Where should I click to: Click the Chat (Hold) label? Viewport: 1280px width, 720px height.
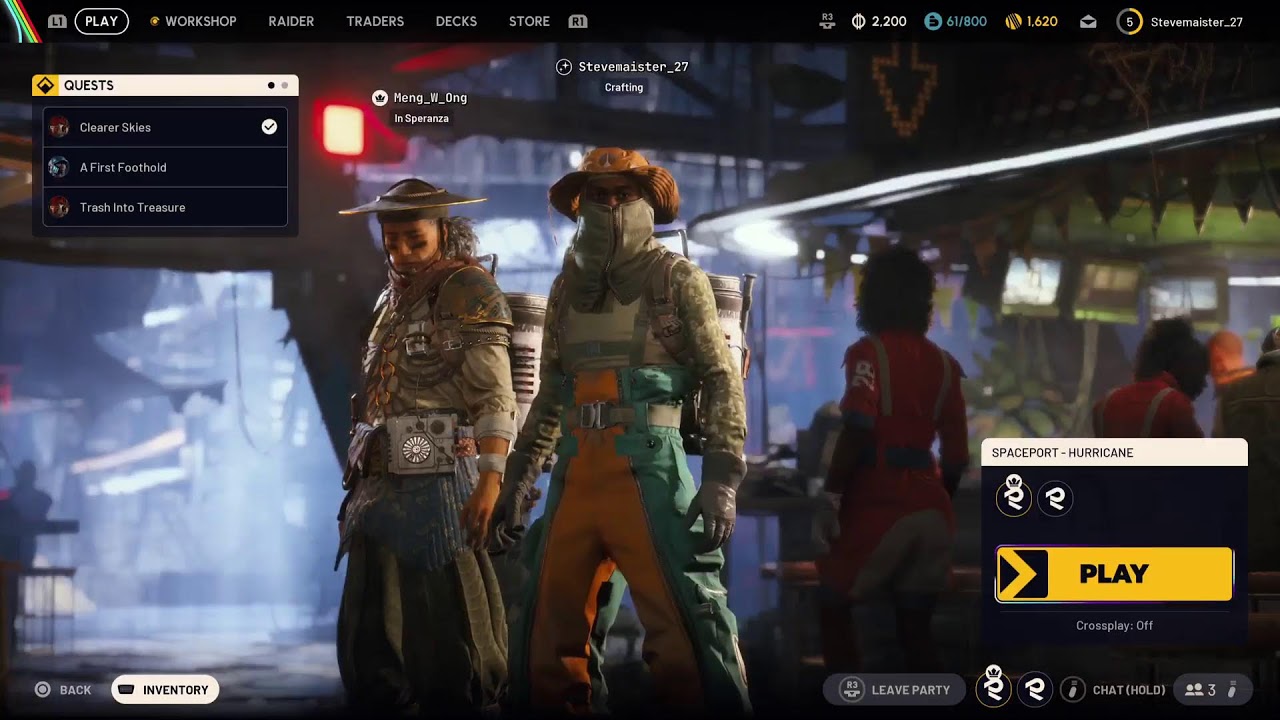point(1129,690)
